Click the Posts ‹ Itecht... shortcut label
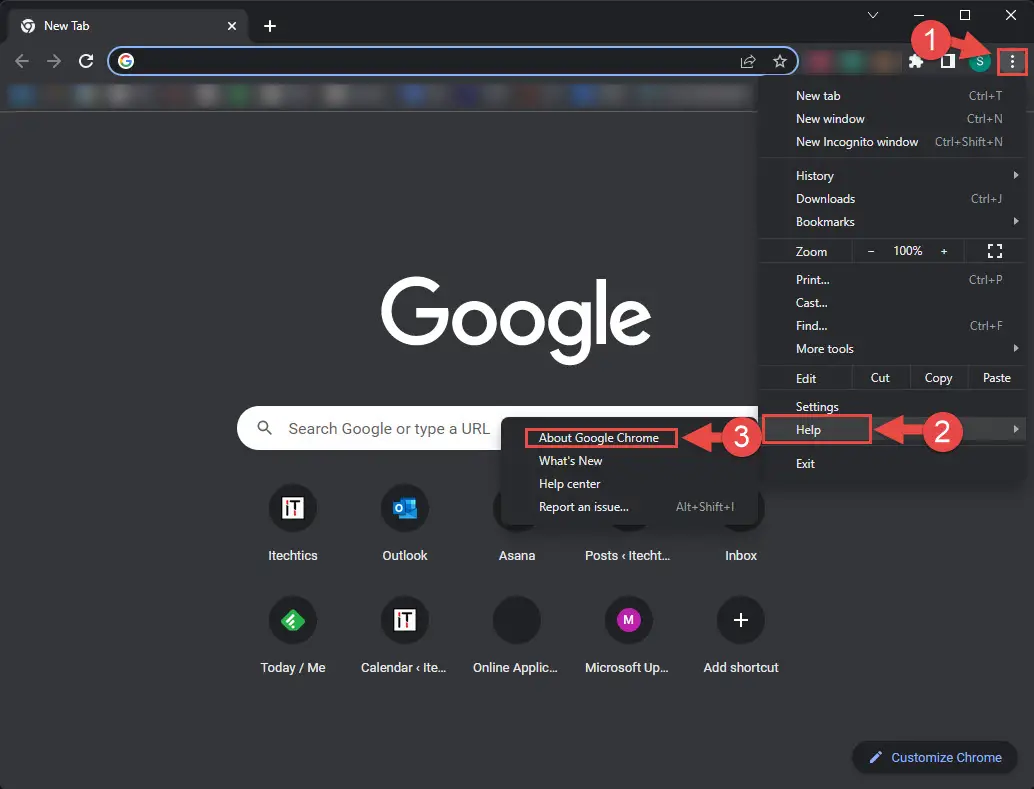 pyautogui.click(x=627, y=555)
